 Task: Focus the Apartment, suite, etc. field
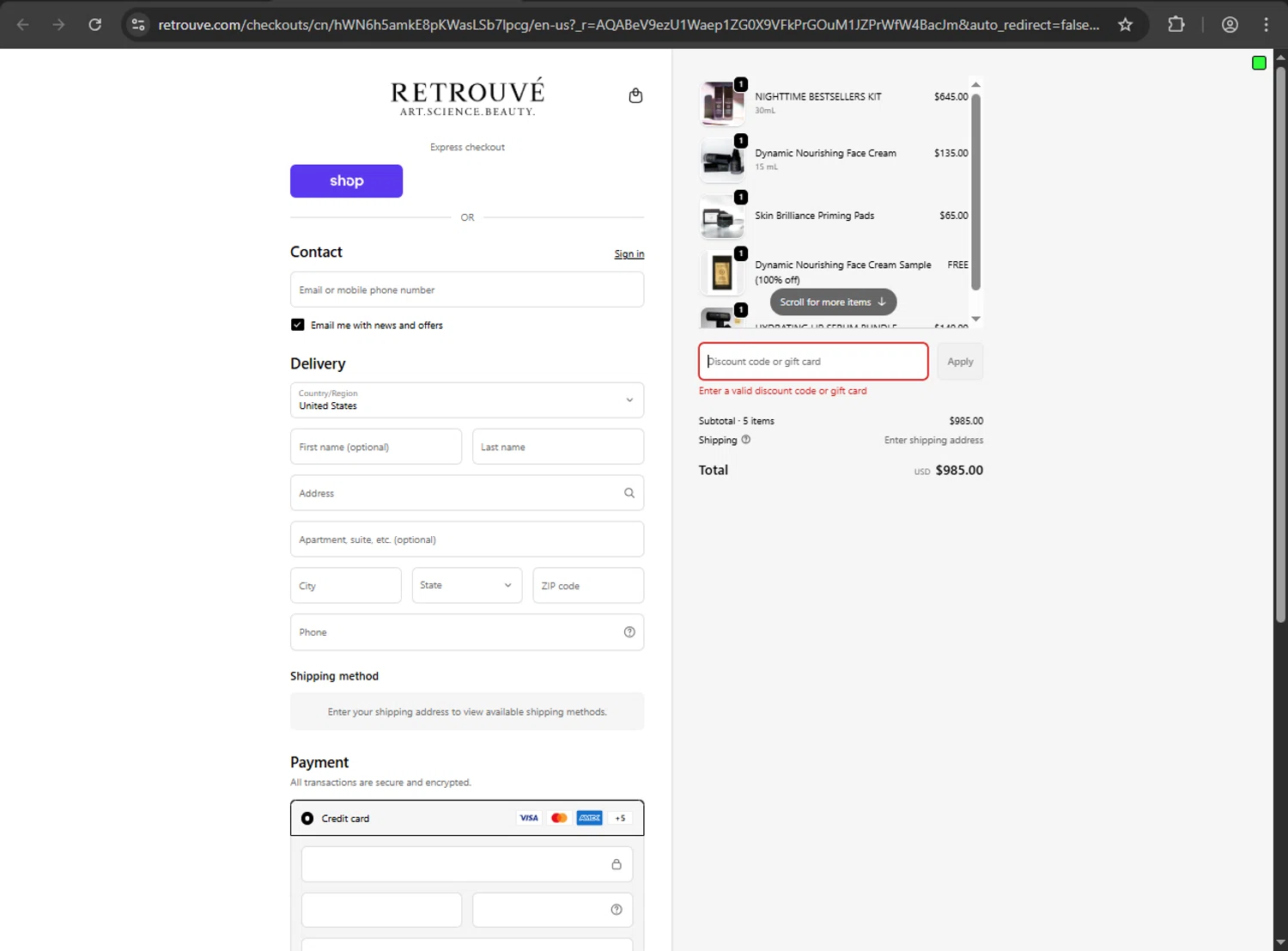click(467, 540)
